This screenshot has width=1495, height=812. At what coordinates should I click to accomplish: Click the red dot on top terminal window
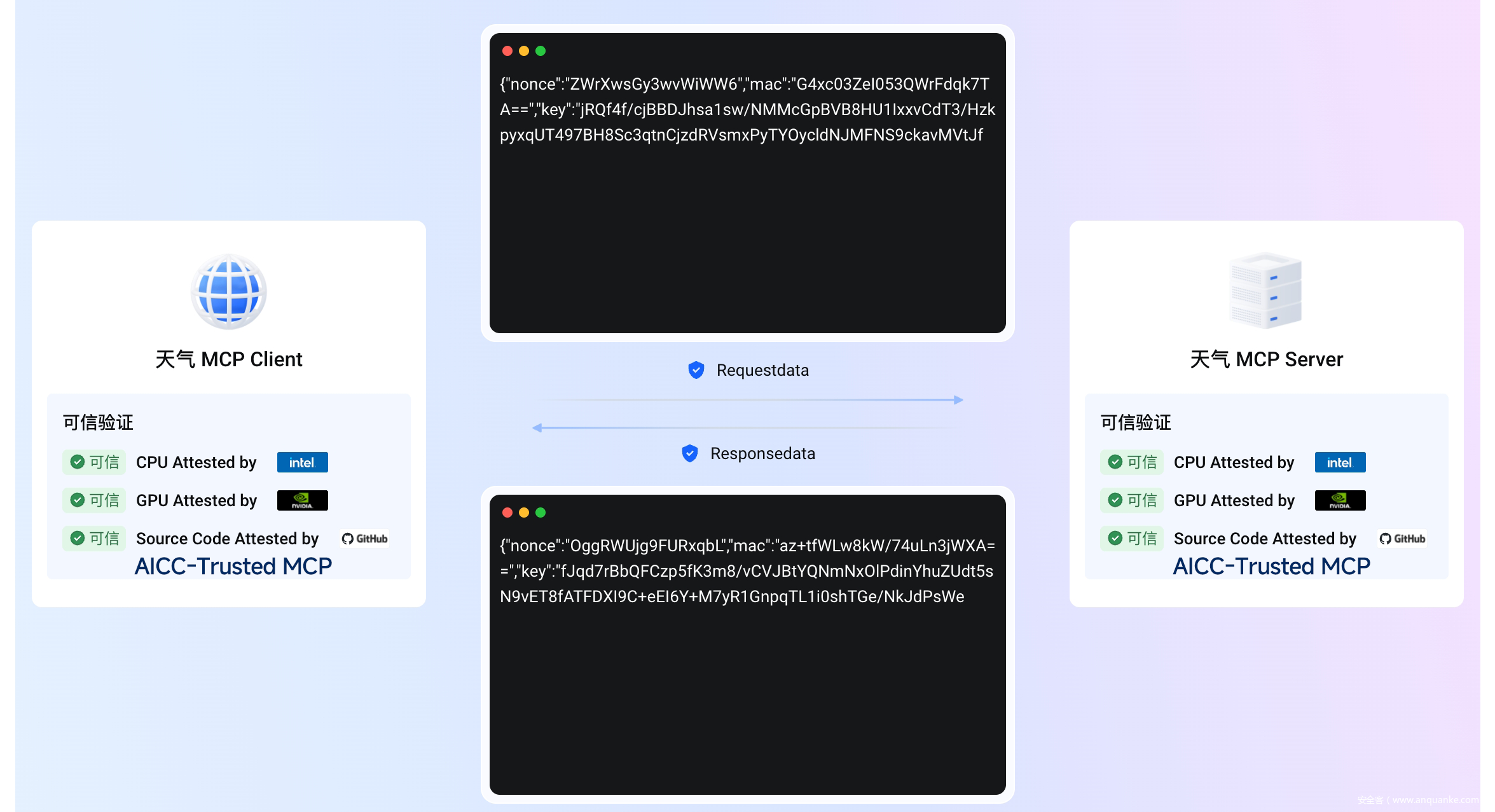point(507,51)
